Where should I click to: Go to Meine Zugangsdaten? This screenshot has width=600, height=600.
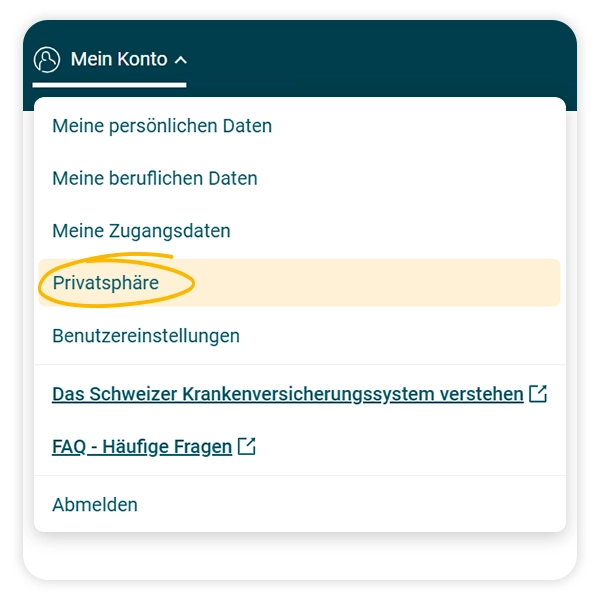click(141, 231)
